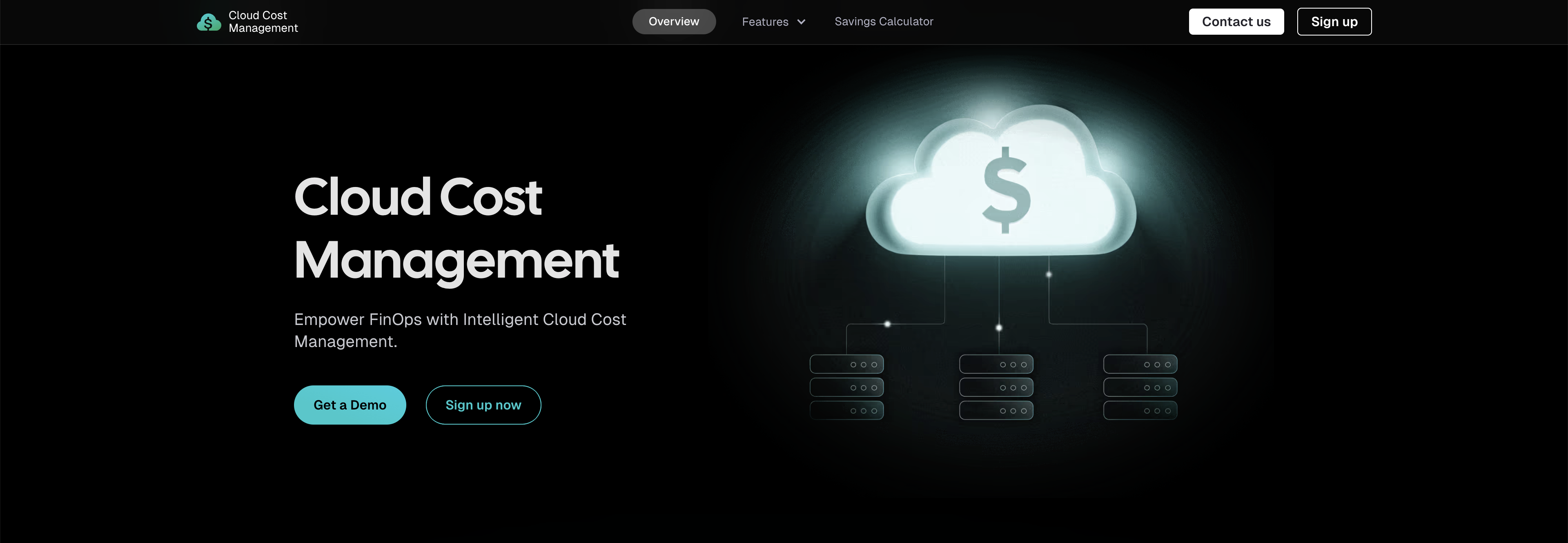This screenshot has height=543, width=1568.
Task: Open the Savings Calculator page
Action: (x=883, y=22)
